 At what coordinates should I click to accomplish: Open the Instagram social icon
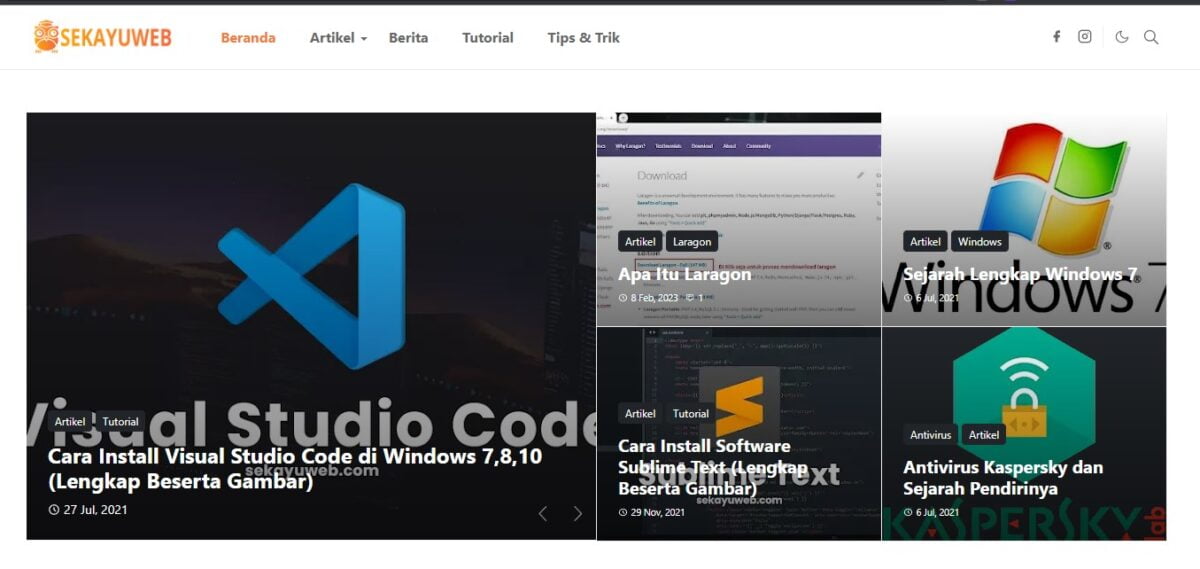tap(1085, 37)
